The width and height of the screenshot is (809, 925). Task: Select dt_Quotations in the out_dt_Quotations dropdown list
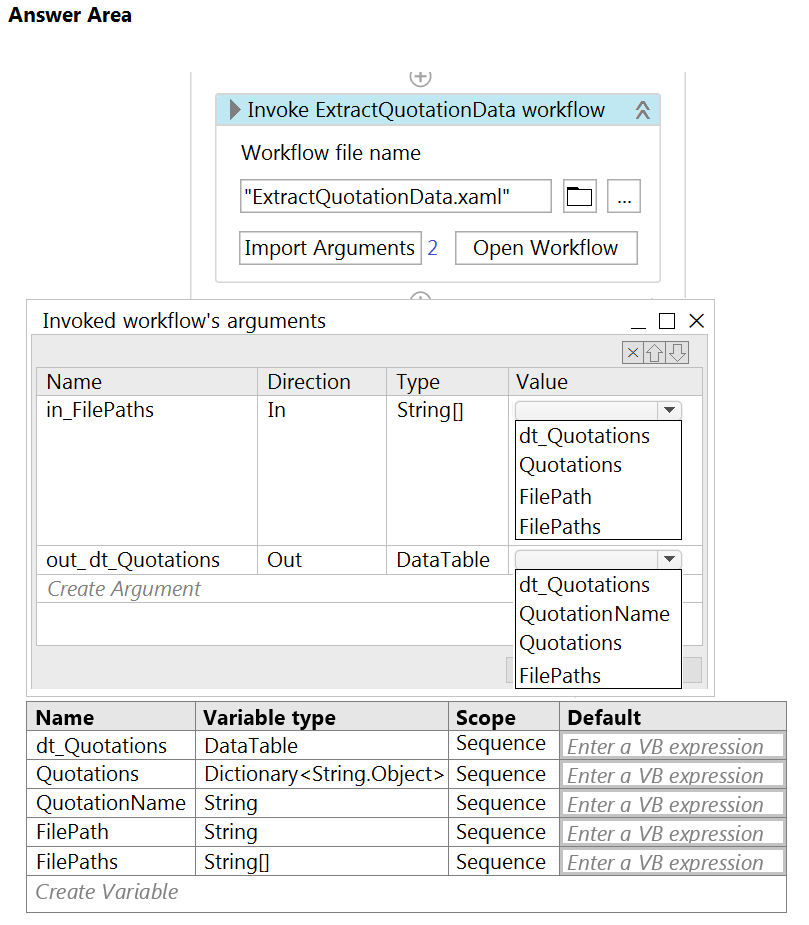[584, 585]
